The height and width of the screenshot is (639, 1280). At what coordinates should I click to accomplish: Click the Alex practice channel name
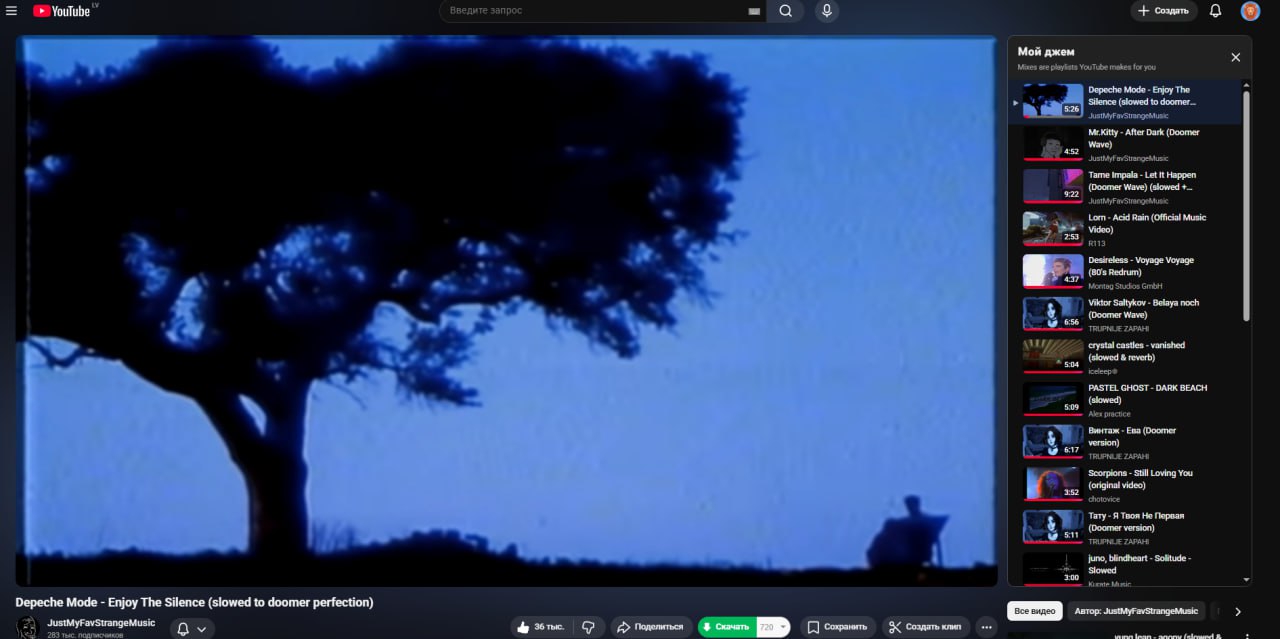[x=1109, y=414]
